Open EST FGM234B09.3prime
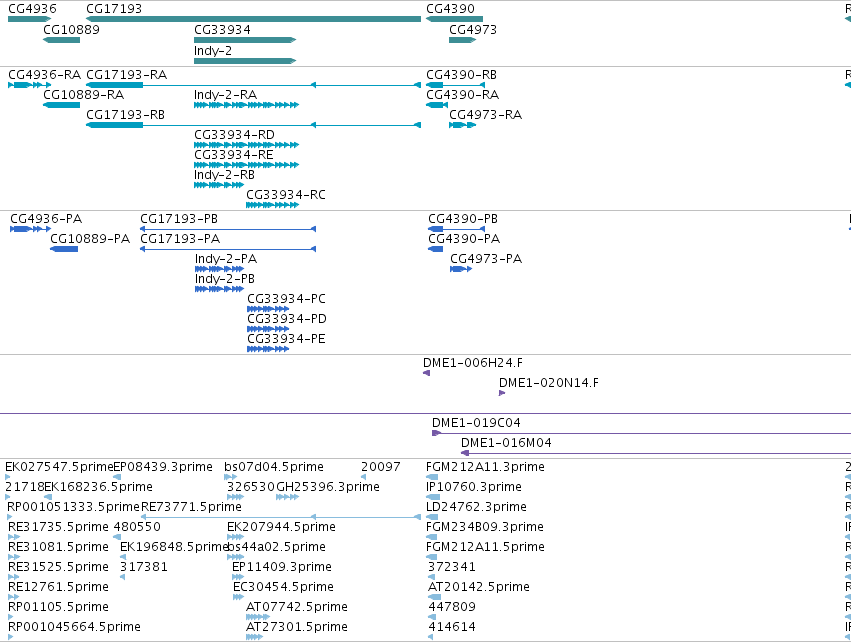The height and width of the screenshot is (642, 851). (485, 527)
